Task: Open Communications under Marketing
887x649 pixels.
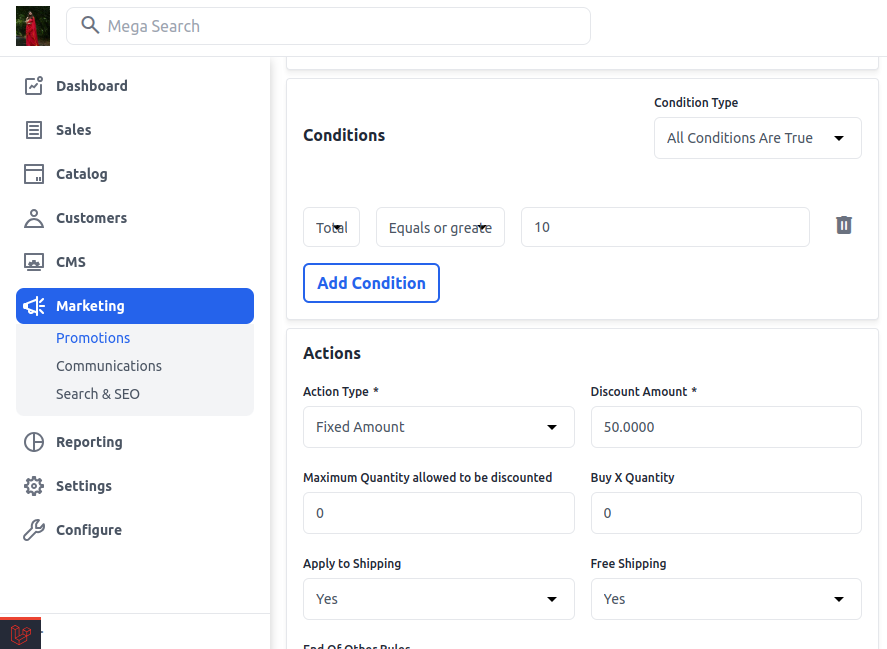Action: point(109,366)
